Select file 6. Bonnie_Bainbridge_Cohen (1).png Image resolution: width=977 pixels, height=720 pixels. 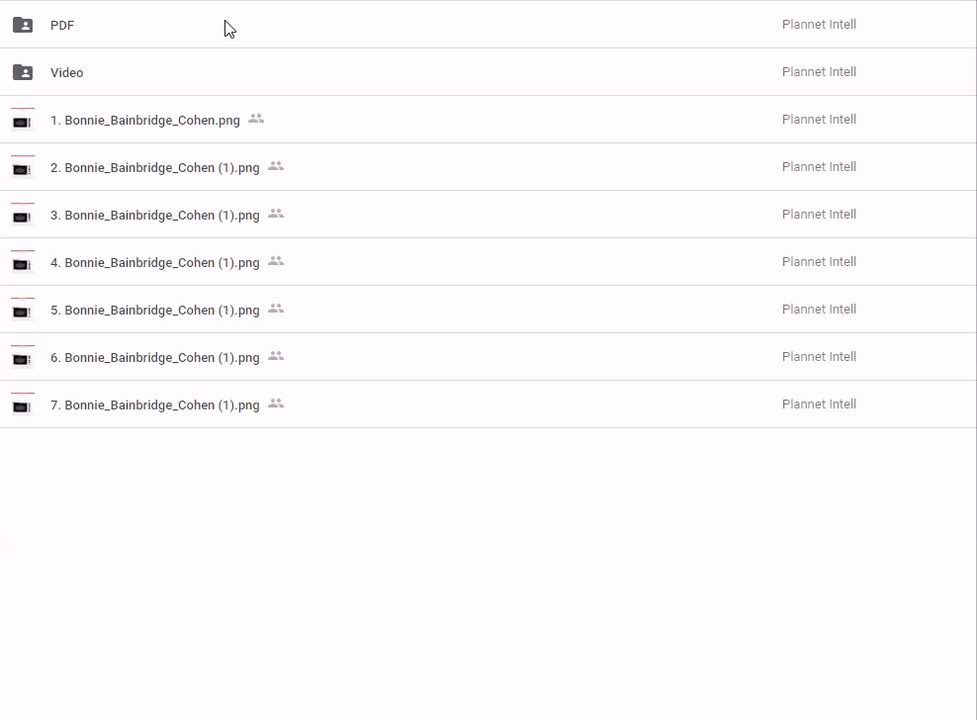(x=155, y=357)
